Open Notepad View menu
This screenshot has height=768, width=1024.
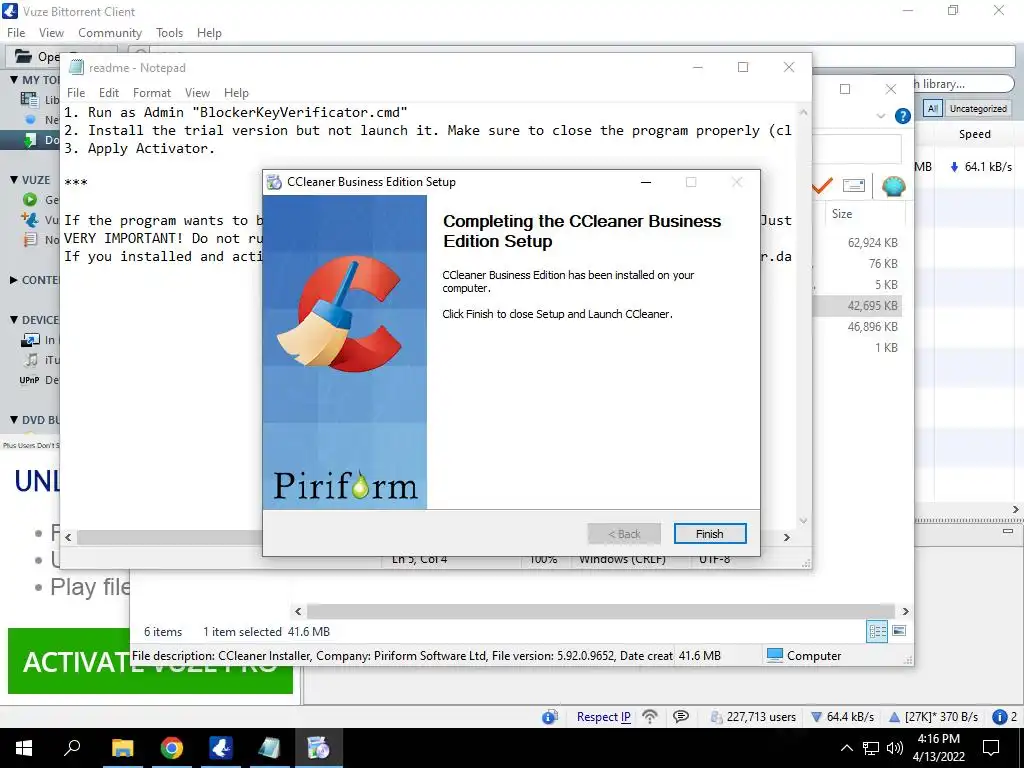pyautogui.click(x=197, y=93)
